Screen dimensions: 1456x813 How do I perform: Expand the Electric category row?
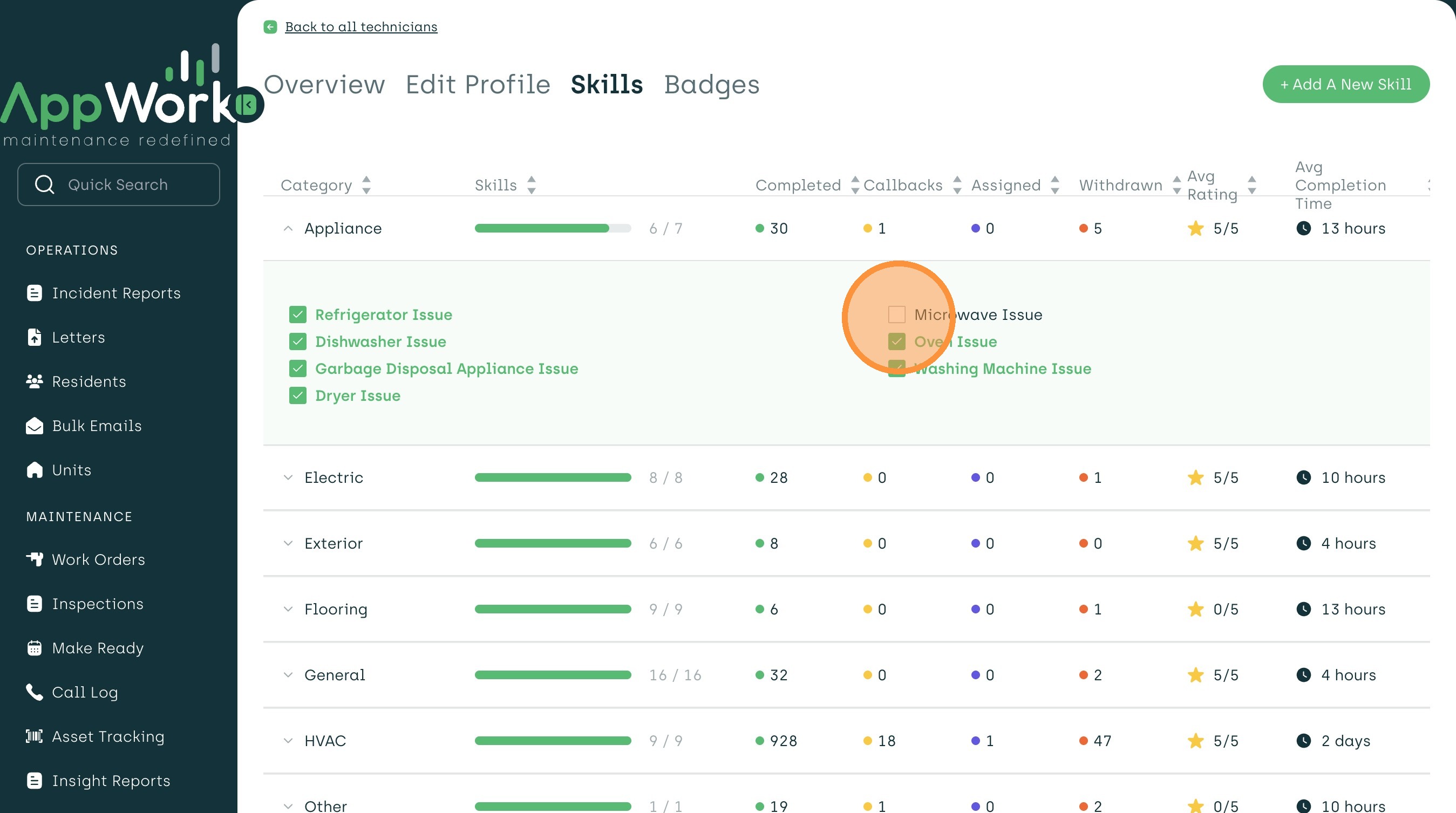click(x=288, y=477)
